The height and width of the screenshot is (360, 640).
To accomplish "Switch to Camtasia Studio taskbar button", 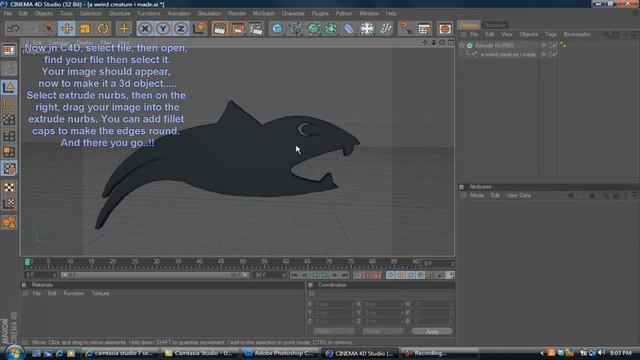I will (199, 353).
